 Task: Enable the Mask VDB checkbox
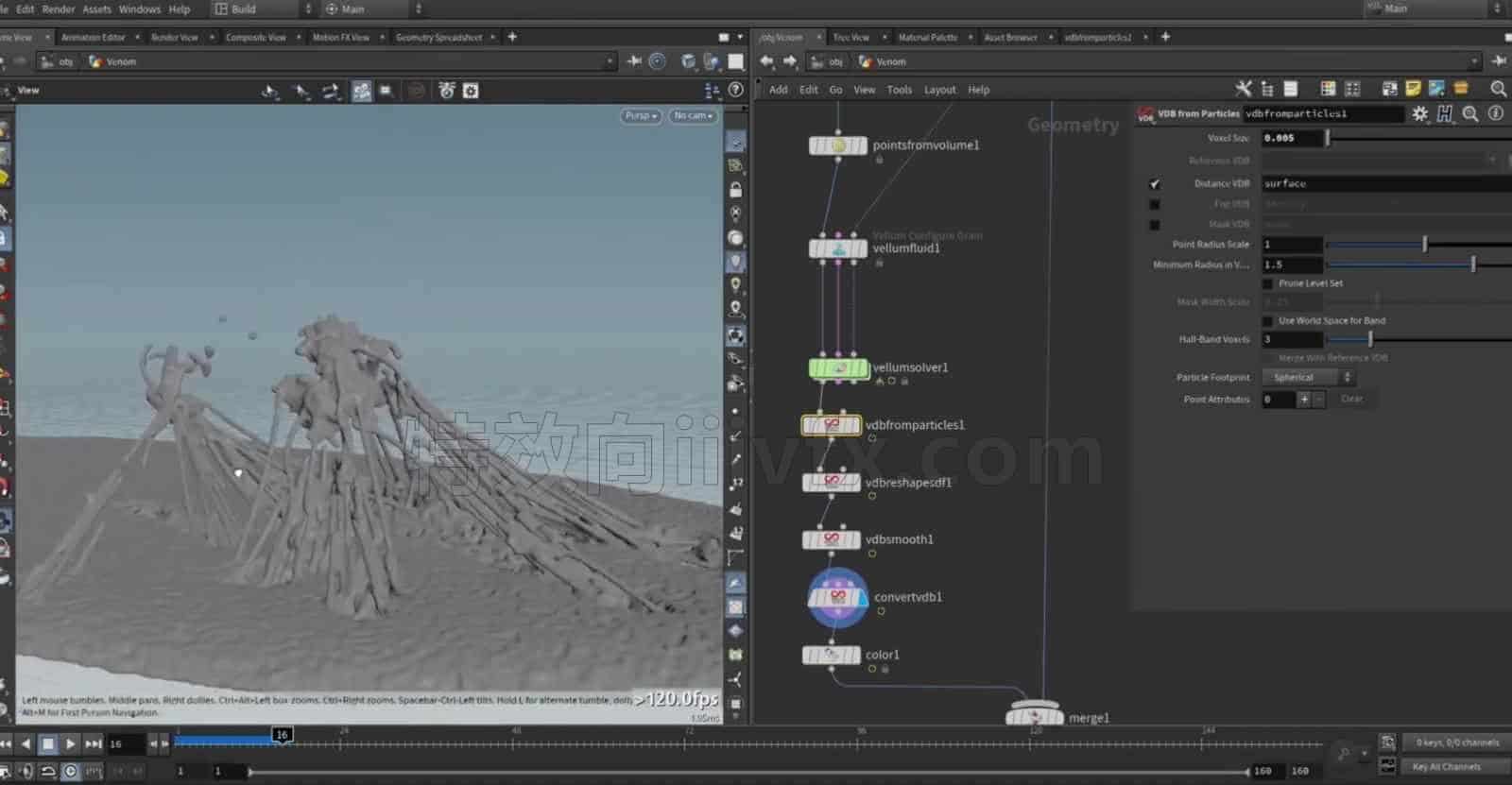point(1154,225)
